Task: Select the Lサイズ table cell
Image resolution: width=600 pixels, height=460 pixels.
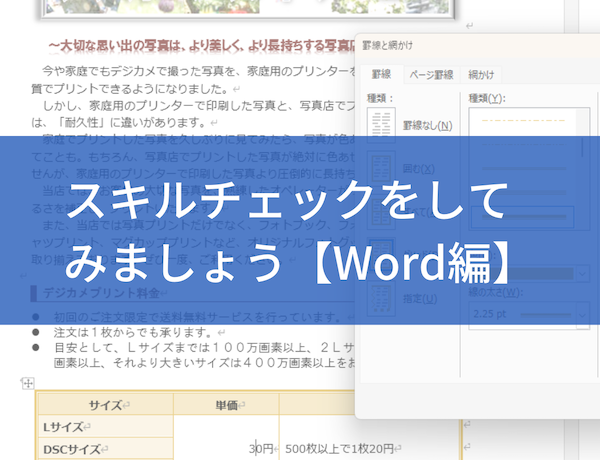Action: pos(106,427)
